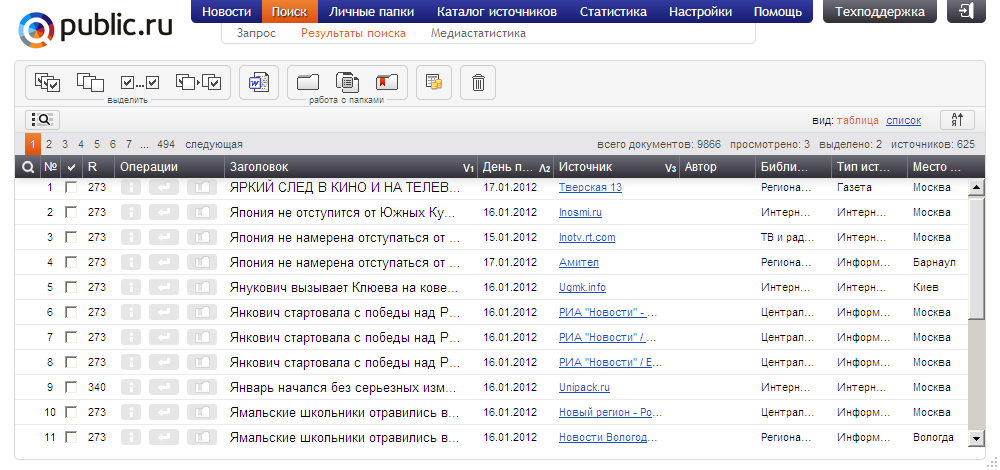Check the checkbox for row 9
Image resolution: width=1000 pixels, height=470 pixels.
pyautogui.click(x=71, y=387)
